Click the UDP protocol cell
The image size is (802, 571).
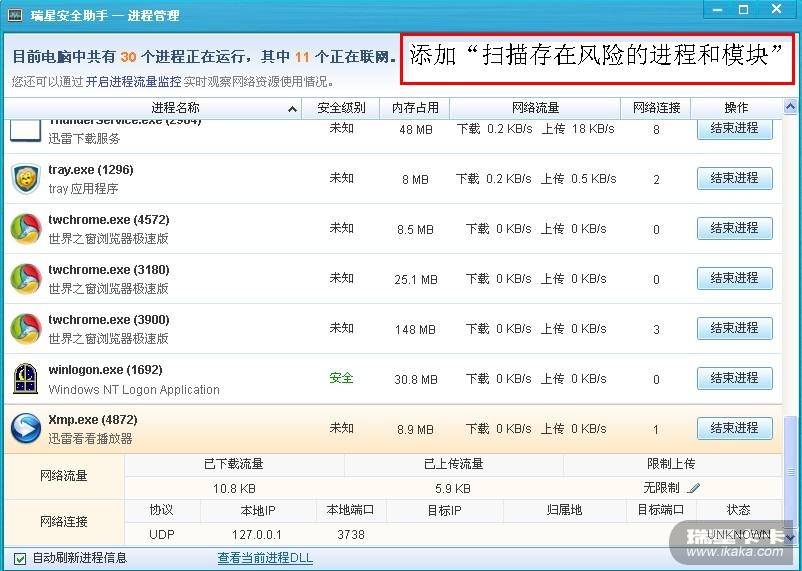[162, 535]
